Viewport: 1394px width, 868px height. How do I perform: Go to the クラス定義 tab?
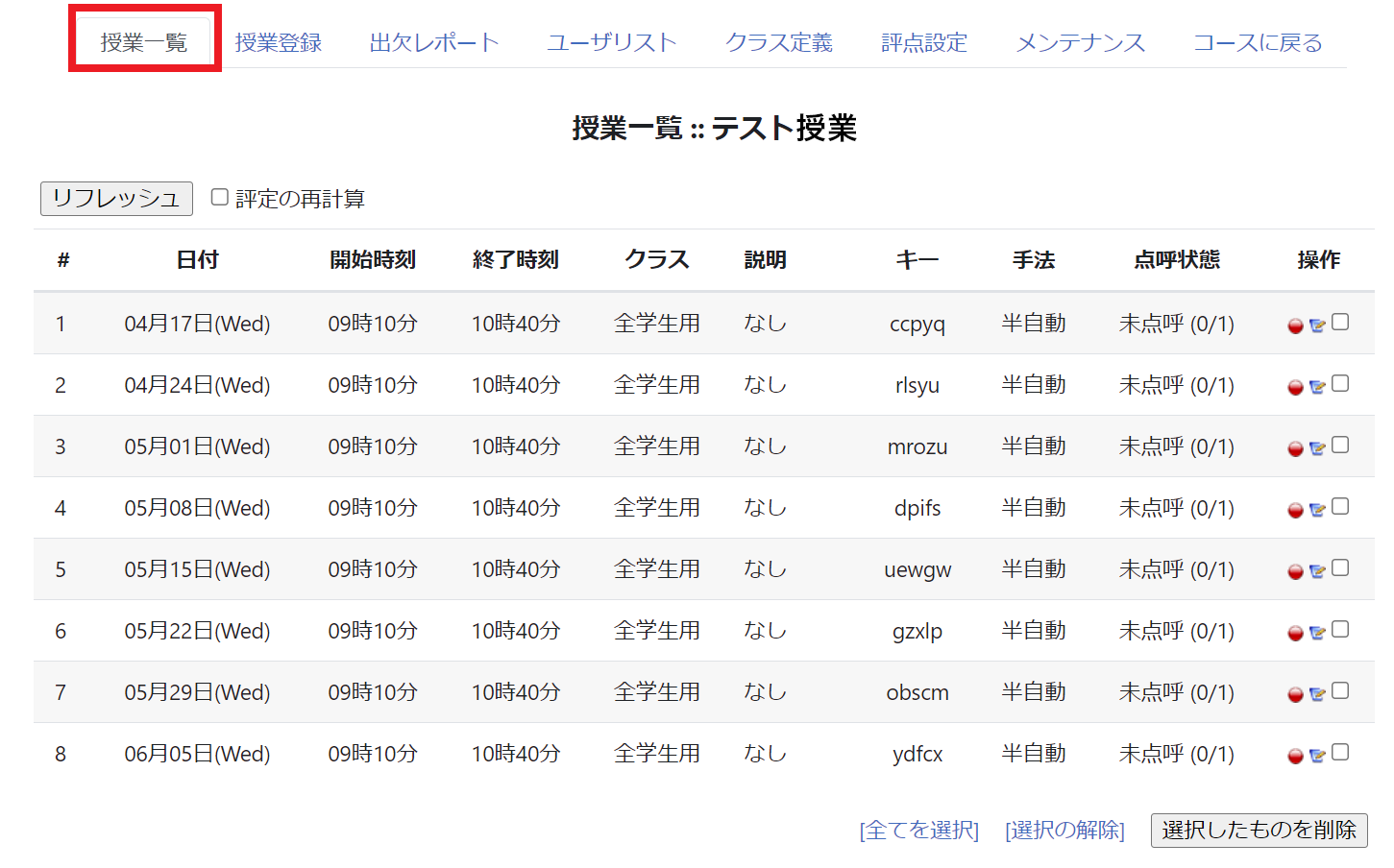coord(778,43)
